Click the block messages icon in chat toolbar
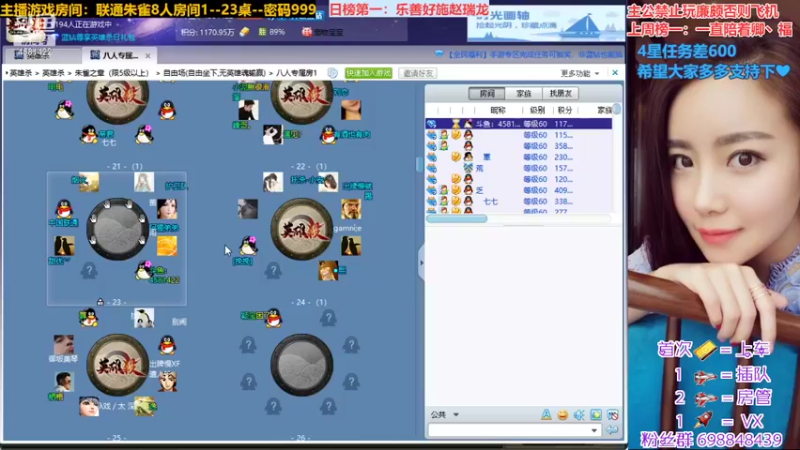 tap(613, 415)
